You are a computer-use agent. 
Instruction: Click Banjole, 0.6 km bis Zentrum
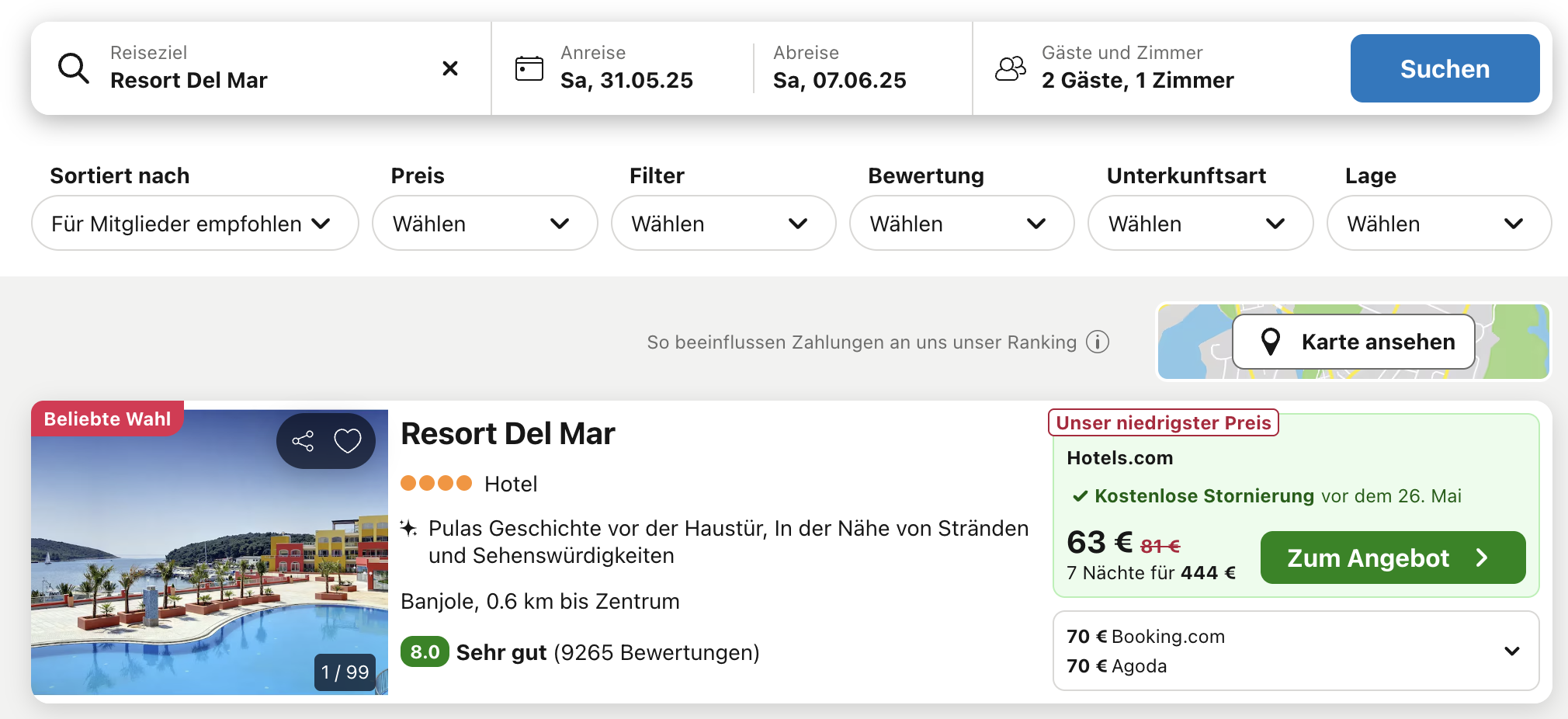tap(540, 602)
